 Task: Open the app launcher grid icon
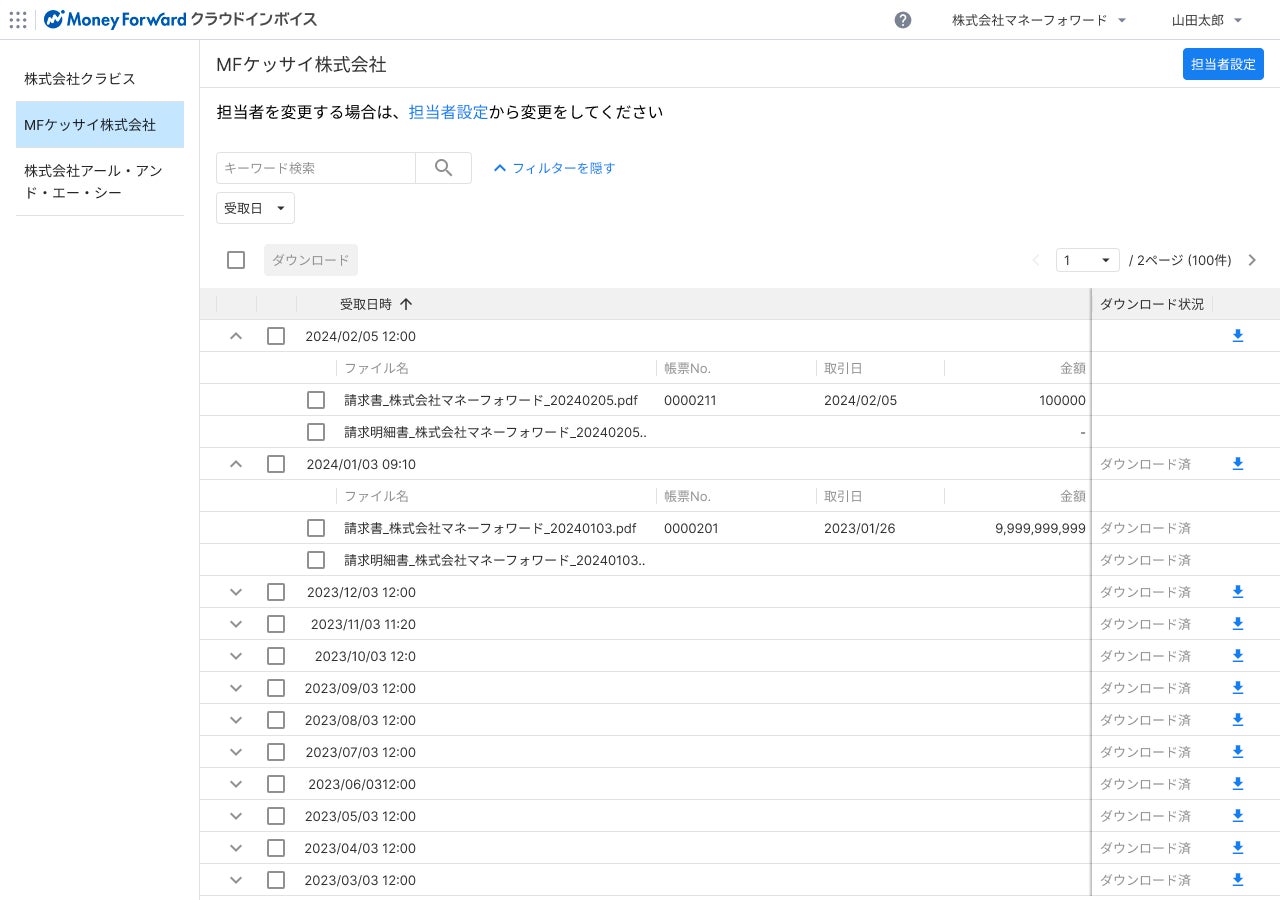pos(18,20)
